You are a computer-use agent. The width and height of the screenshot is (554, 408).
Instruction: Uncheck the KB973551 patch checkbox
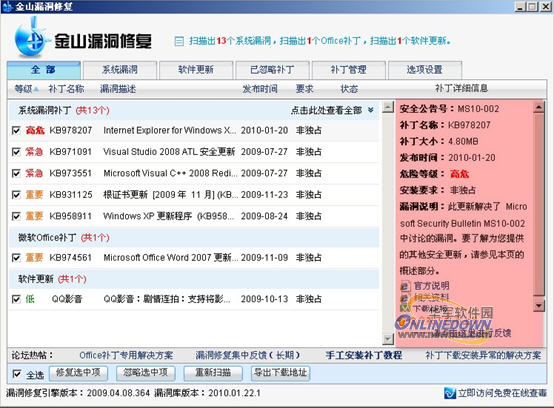click(16, 173)
